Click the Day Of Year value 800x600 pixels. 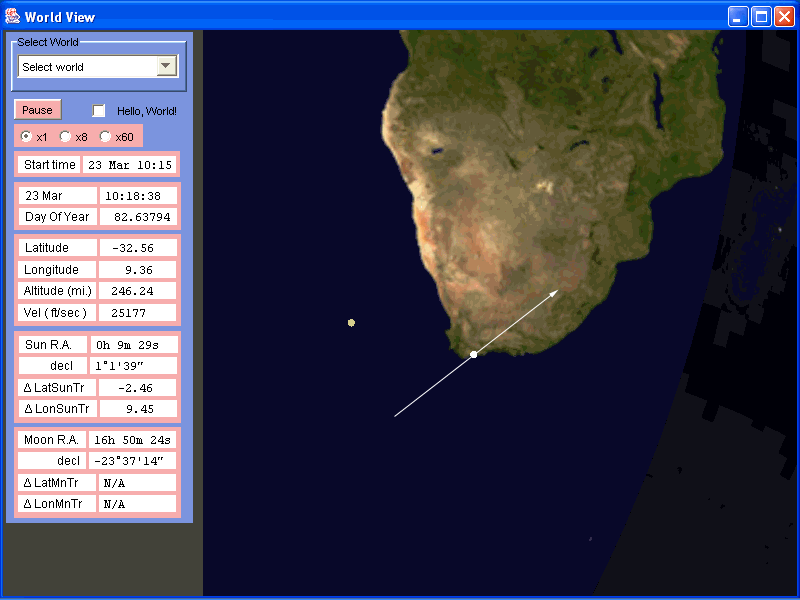(x=138, y=217)
